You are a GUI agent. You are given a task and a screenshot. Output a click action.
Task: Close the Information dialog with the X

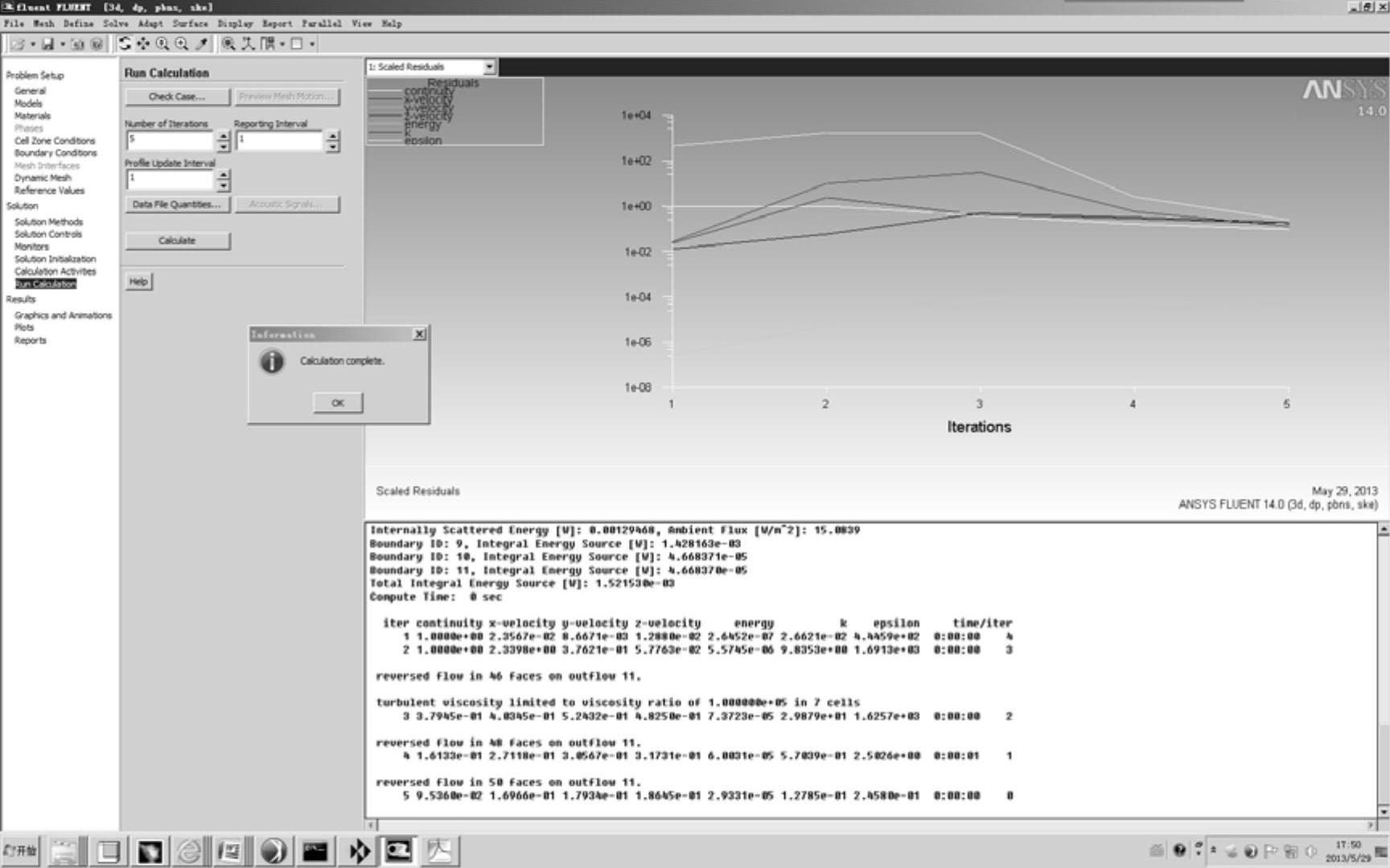[x=419, y=334]
